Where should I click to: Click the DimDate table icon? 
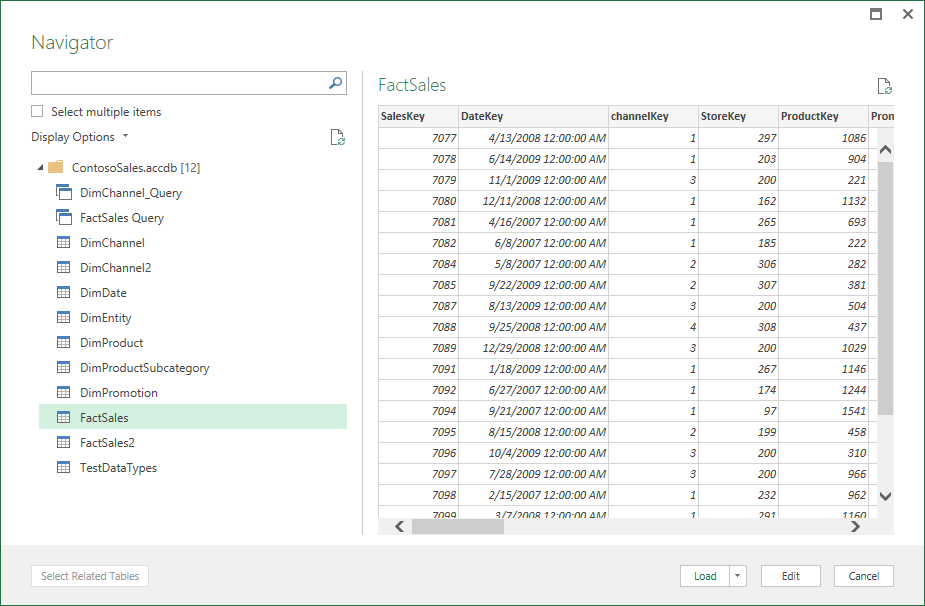point(64,293)
